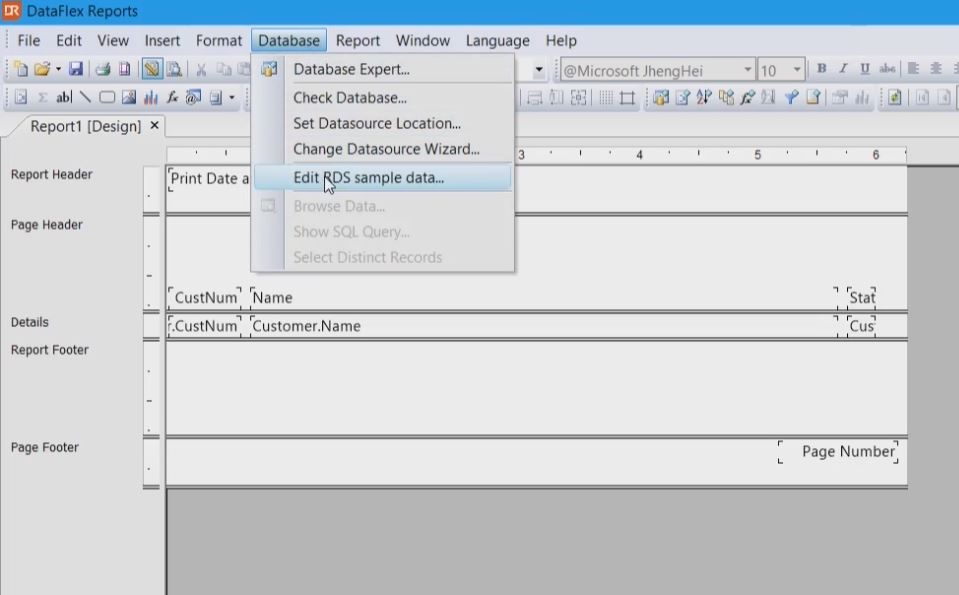
Task: Select the Insert Text Object tool
Action: point(64,98)
